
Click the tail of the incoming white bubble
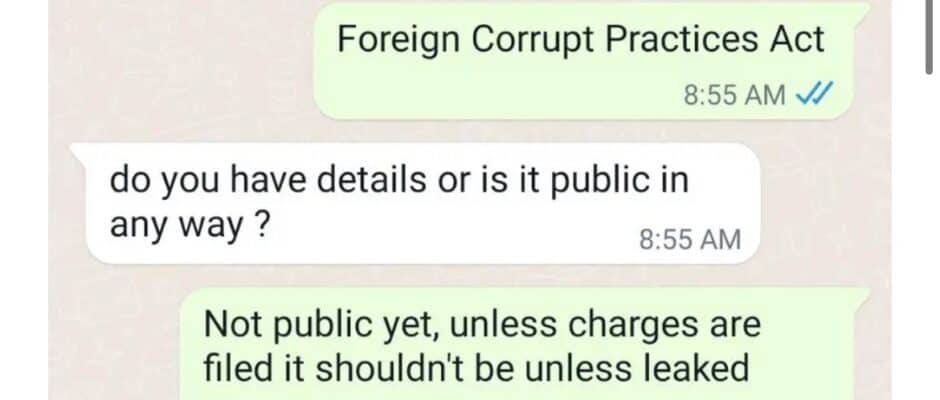(x=78, y=151)
